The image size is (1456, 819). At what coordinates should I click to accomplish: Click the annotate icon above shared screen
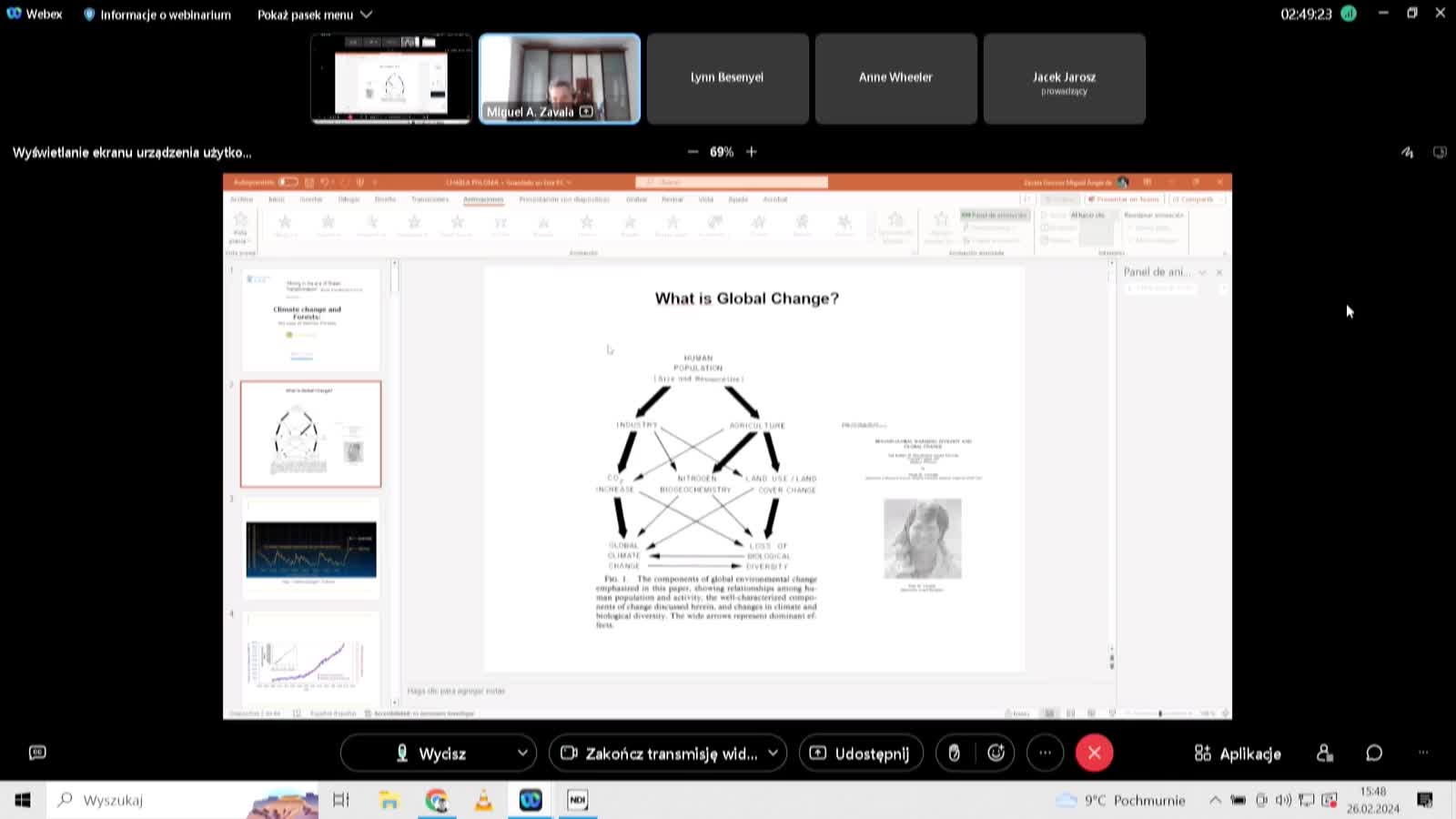(1407, 152)
